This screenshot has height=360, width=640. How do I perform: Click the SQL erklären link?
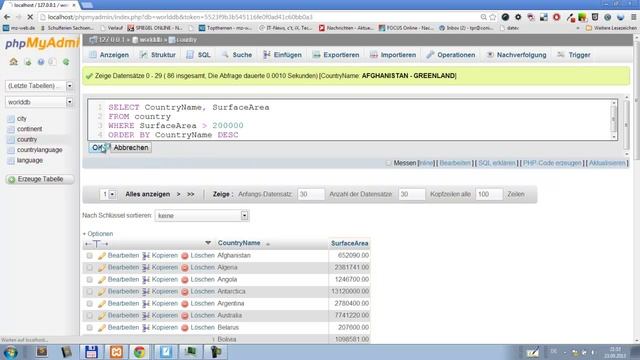coord(497,163)
